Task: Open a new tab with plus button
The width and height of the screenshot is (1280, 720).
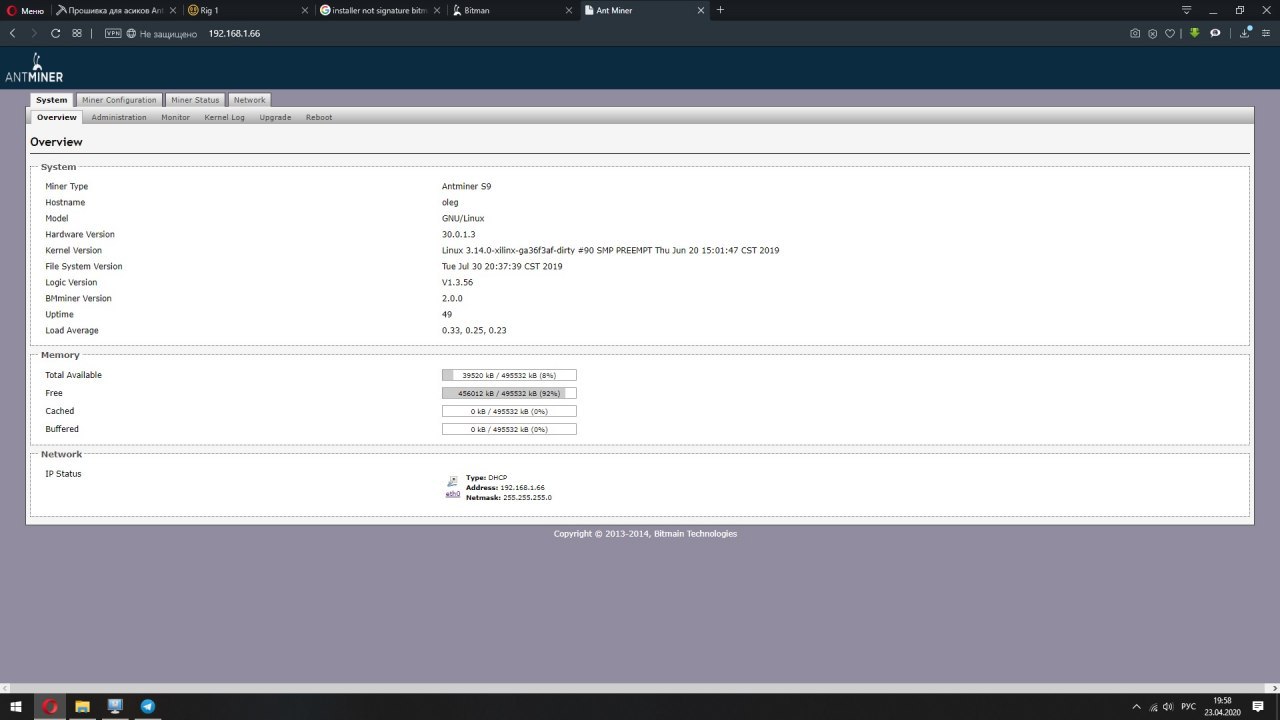Action: [720, 10]
